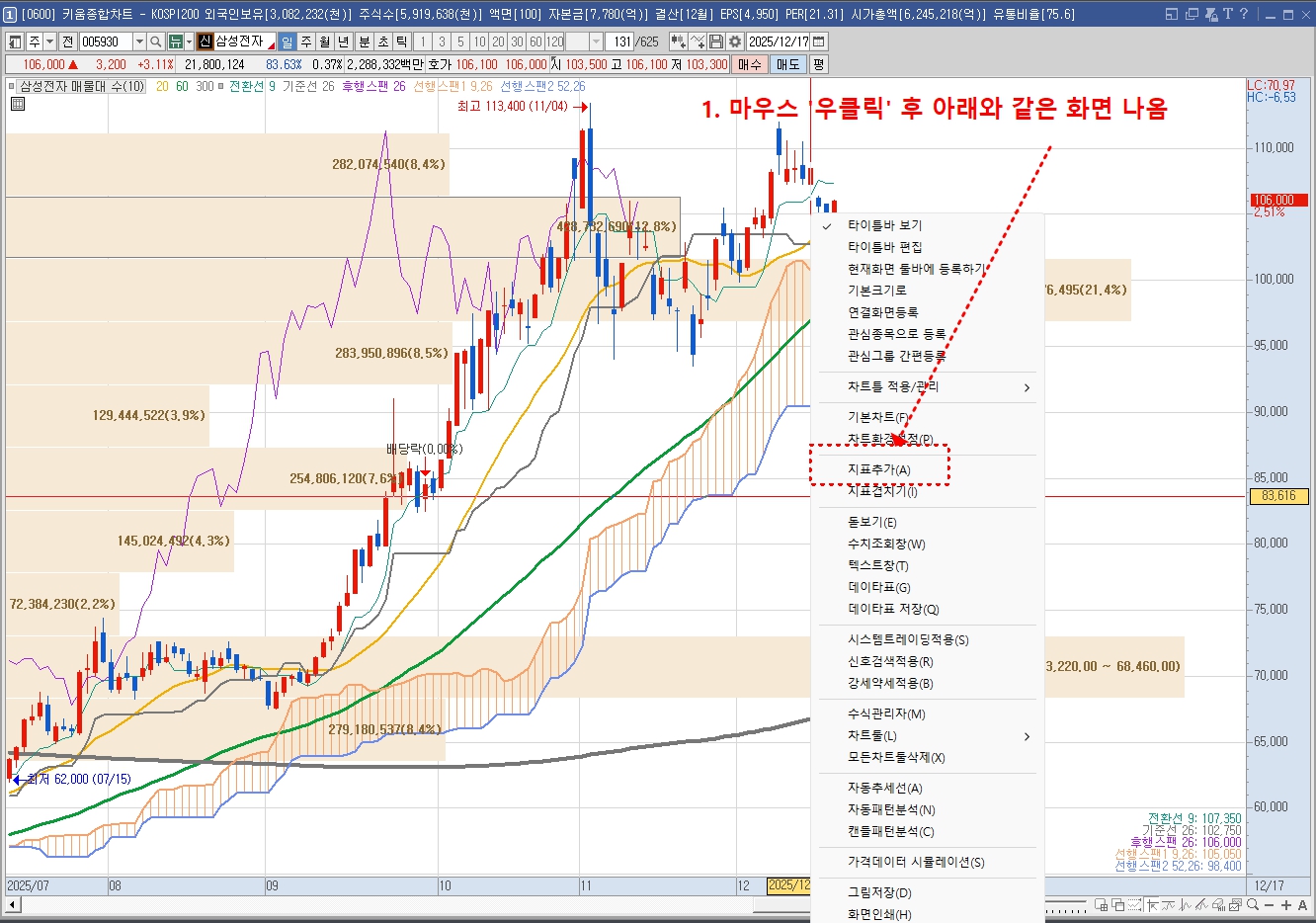This screenshot has width=1316, height=923.
Task: Open the calendar picker next to 2025/12/17
Action: [818, 42]
